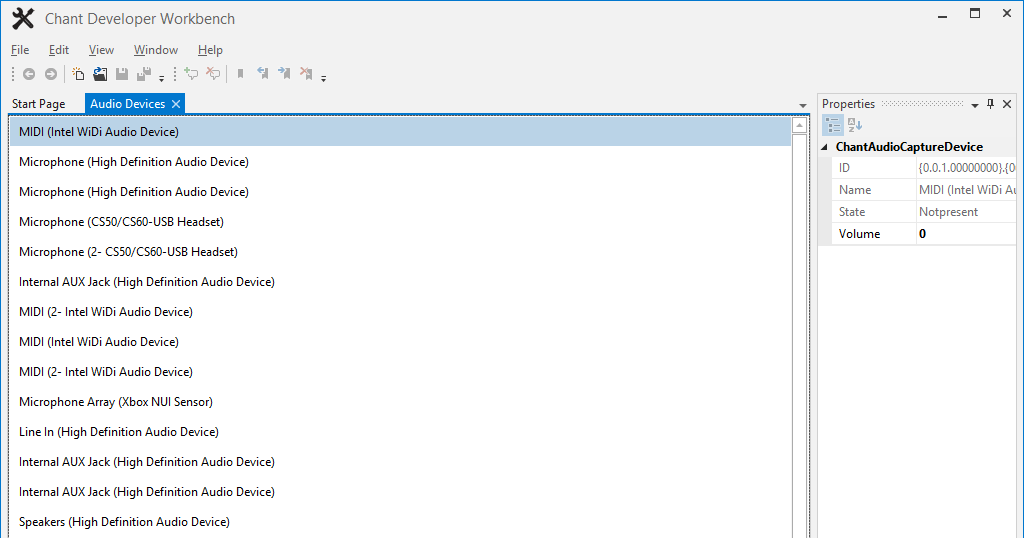The width and height of the screenshot is (1024, 538).
Task: Click the Chant Developer Workbench app icon
Action: [23, 18]
